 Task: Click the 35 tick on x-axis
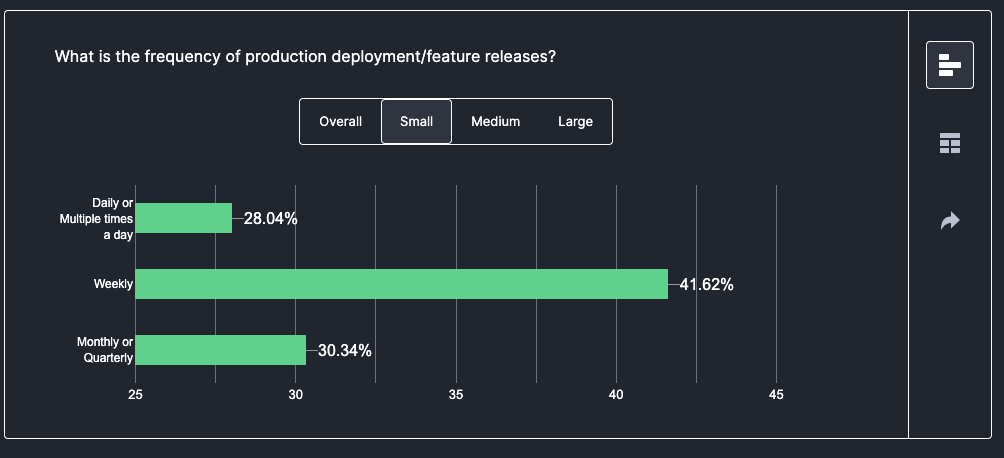(x=456, y=395)
